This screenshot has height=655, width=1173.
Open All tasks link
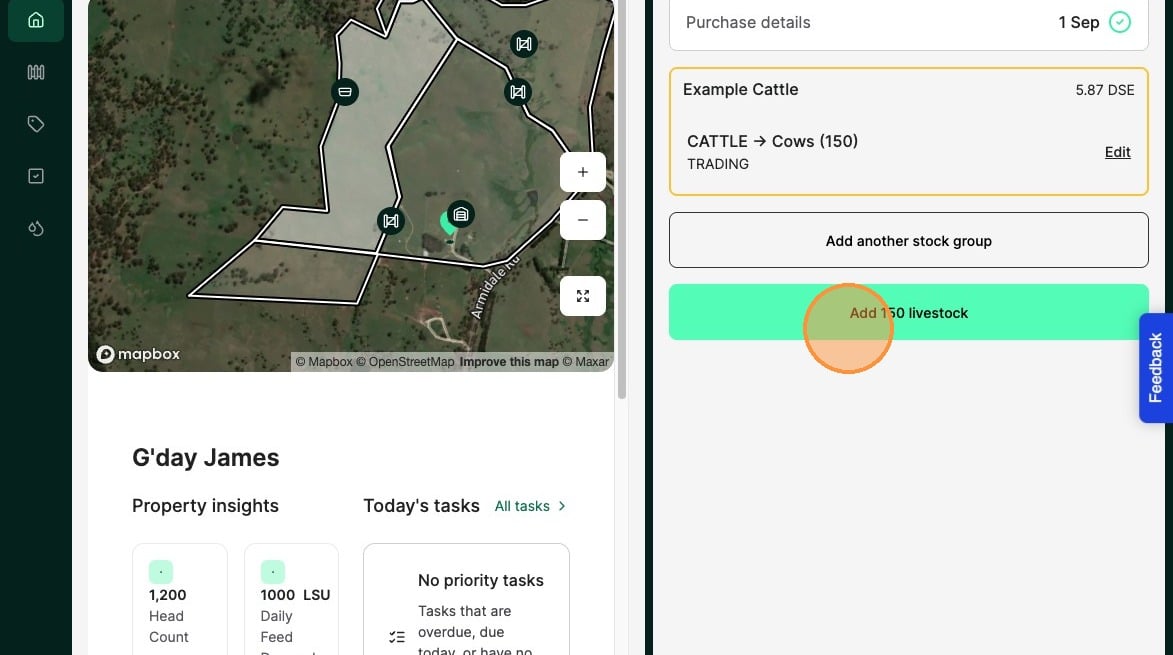(522, 506)
